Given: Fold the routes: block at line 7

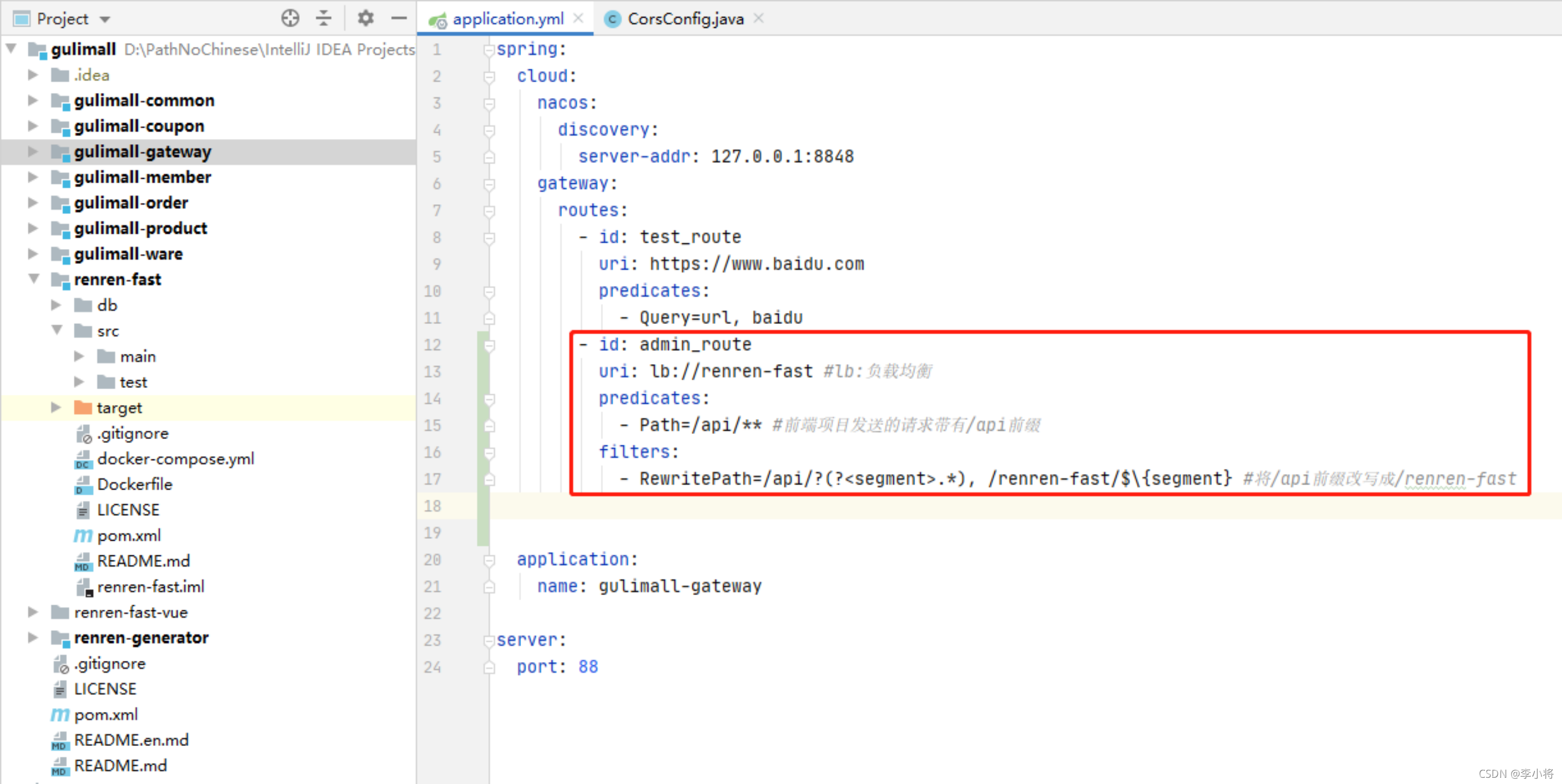Looking at the screenshot, I should coord(489,211).
